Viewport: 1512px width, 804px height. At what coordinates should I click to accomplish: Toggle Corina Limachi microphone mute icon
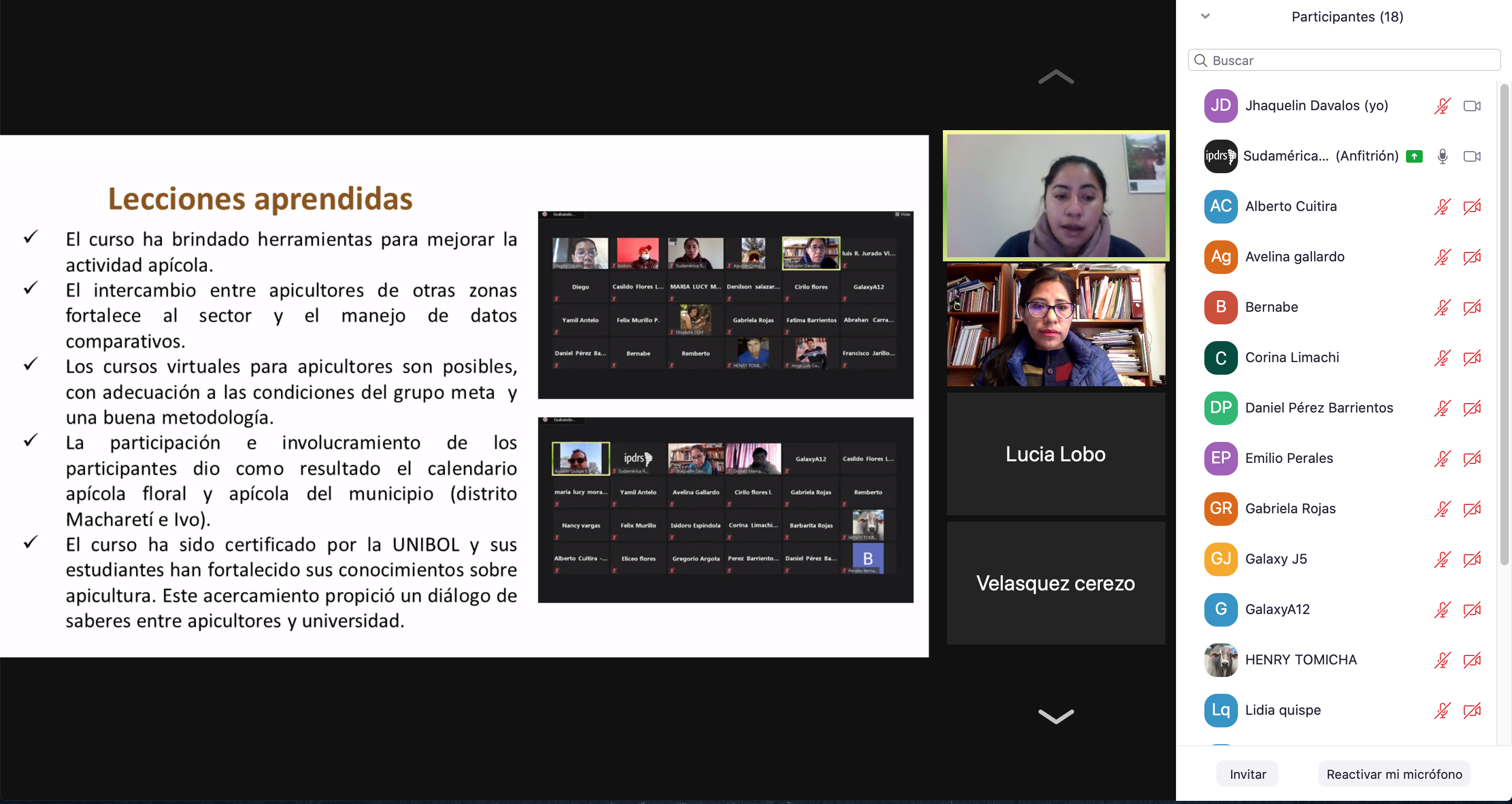pos(1442,357)
